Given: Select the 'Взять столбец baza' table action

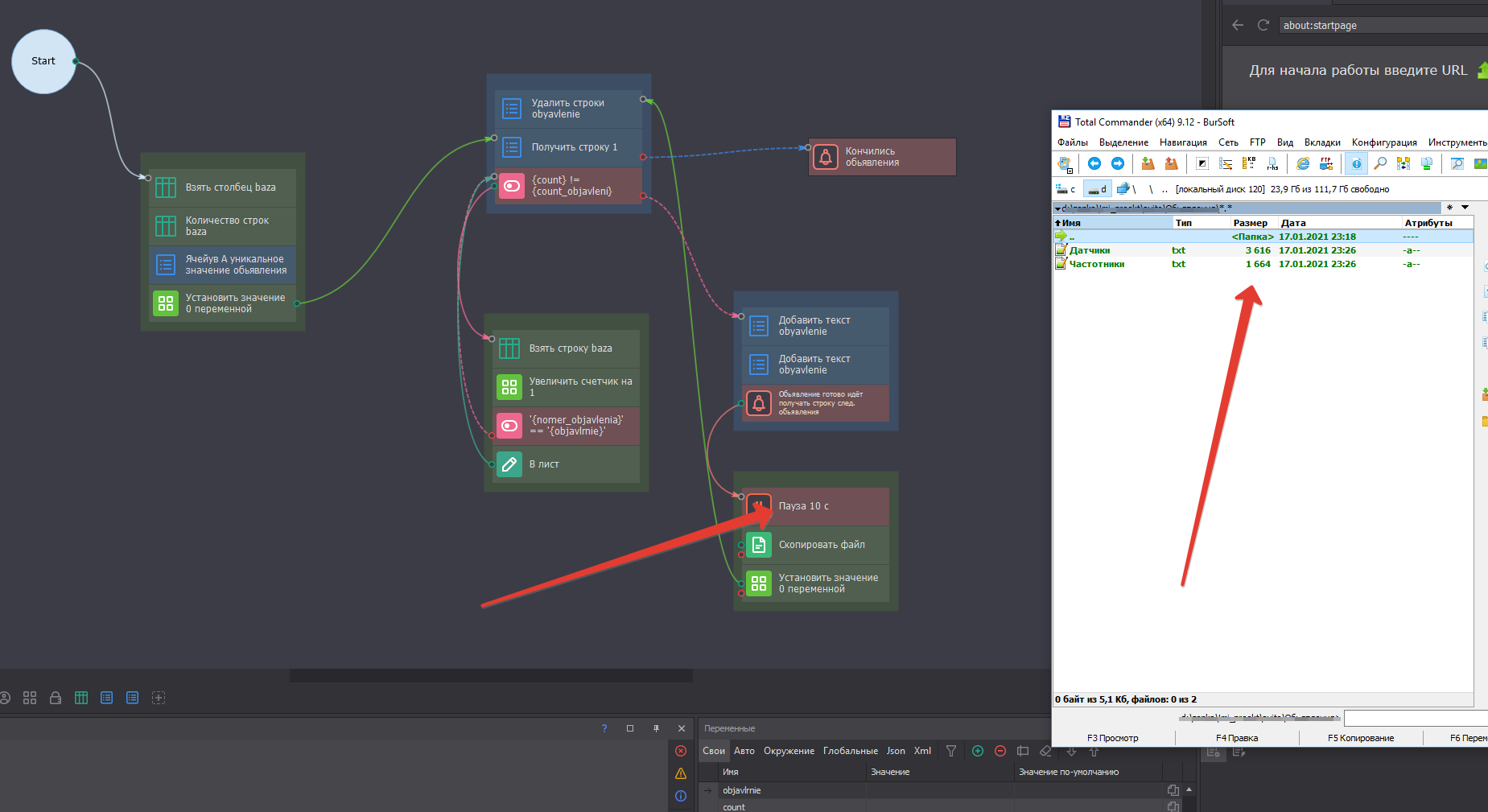Looking at the screenshot, I should point(222,188).
